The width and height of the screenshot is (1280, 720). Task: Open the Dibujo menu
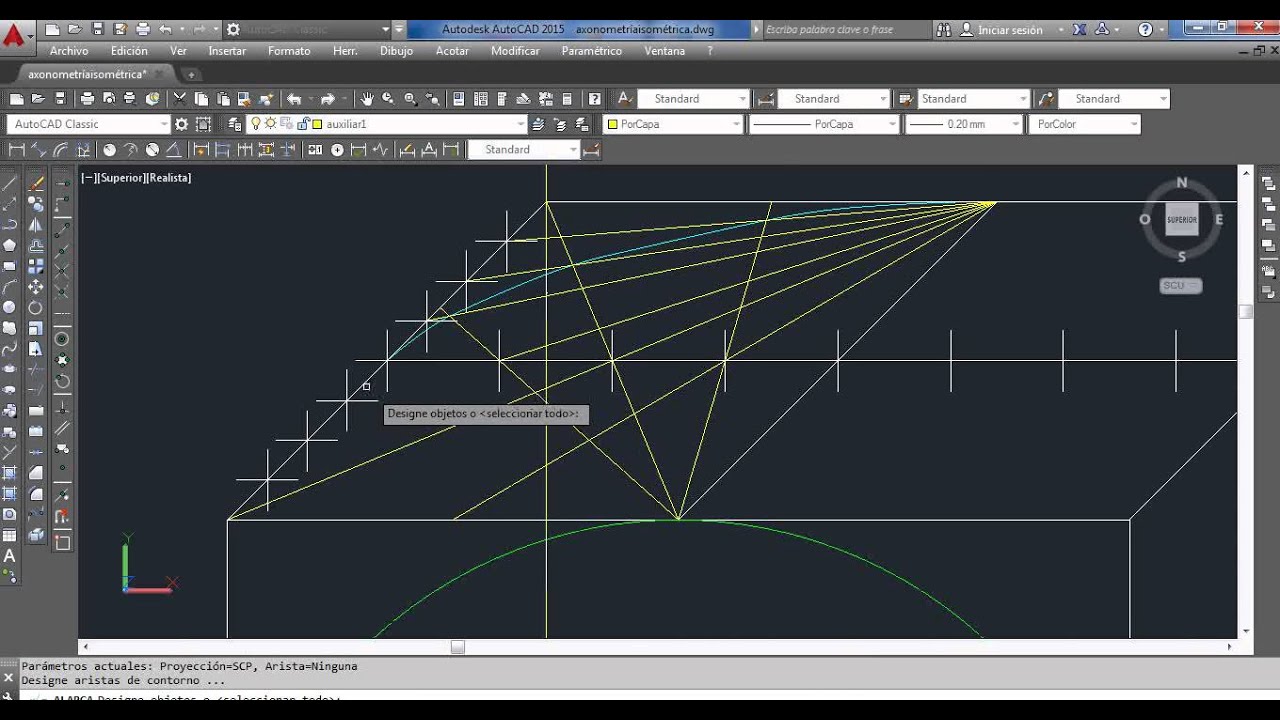coord(397,51)
